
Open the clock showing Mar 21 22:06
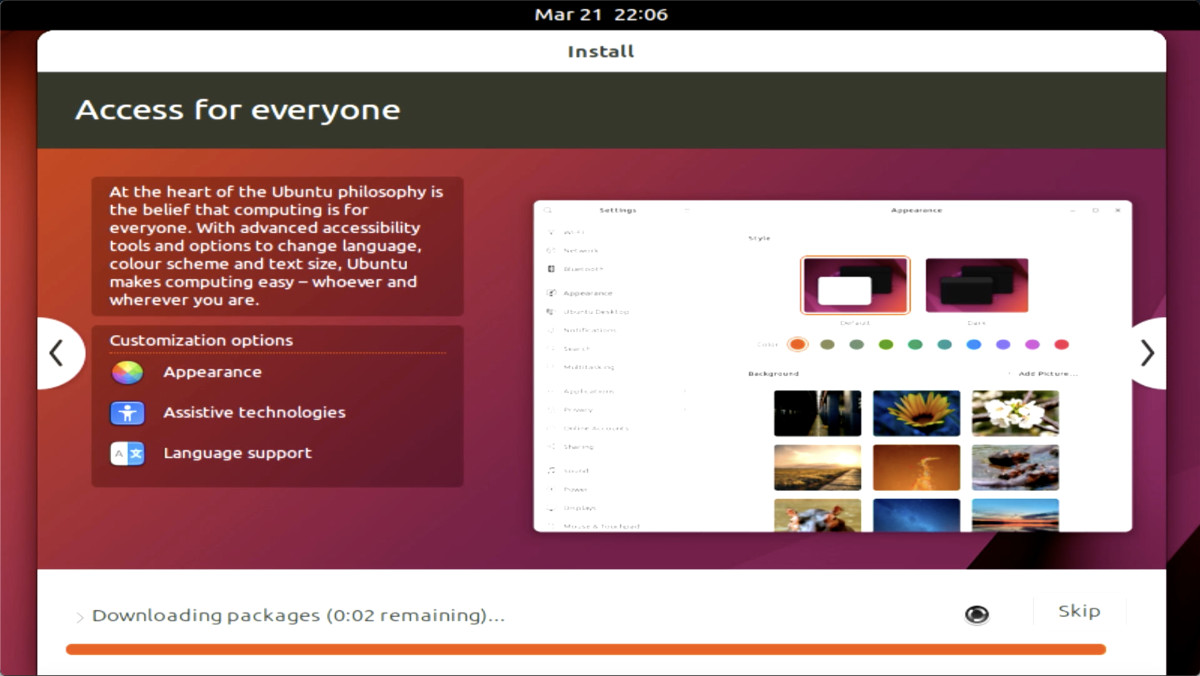(601, 14)
